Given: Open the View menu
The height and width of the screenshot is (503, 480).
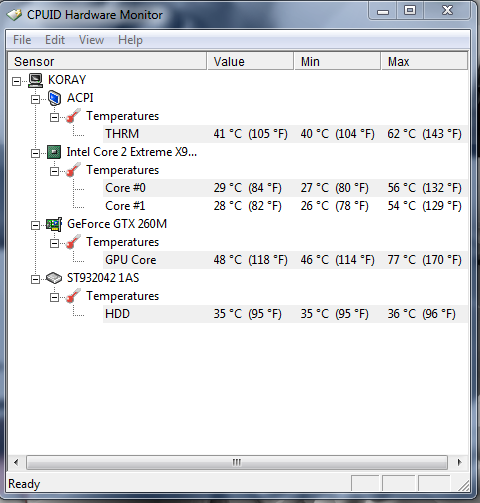Looking at the screenshot, I should pyautogui.click(x=91, y=40).
